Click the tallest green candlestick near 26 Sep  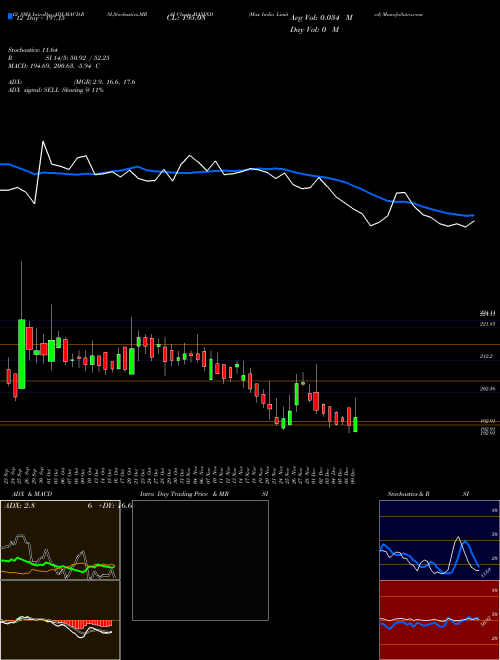21,354
